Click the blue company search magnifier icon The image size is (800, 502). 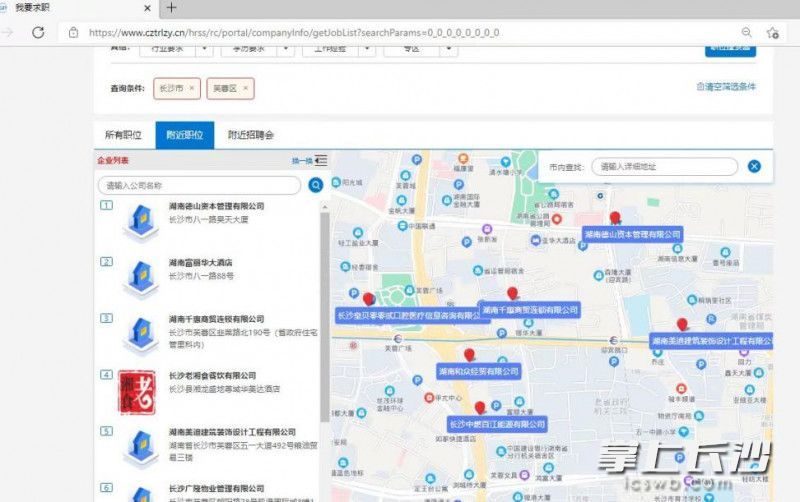tap(315, 185)
